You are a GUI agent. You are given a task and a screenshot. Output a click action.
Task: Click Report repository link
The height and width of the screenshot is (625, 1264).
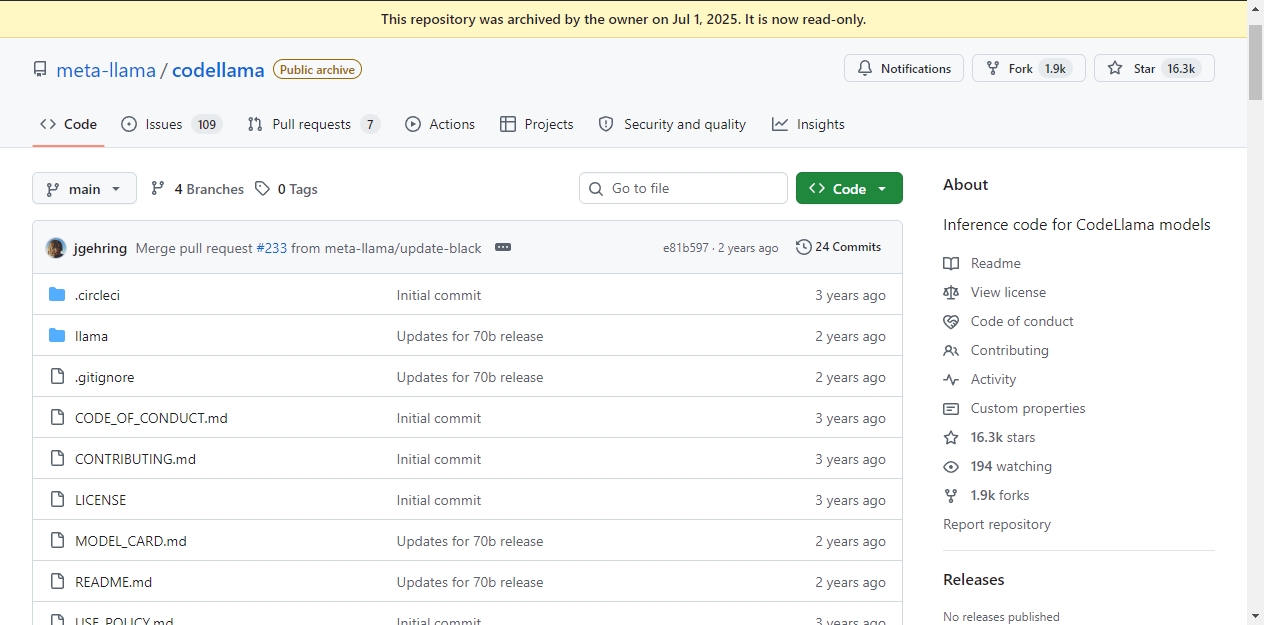pyautogui.click(x=997, y=524)
